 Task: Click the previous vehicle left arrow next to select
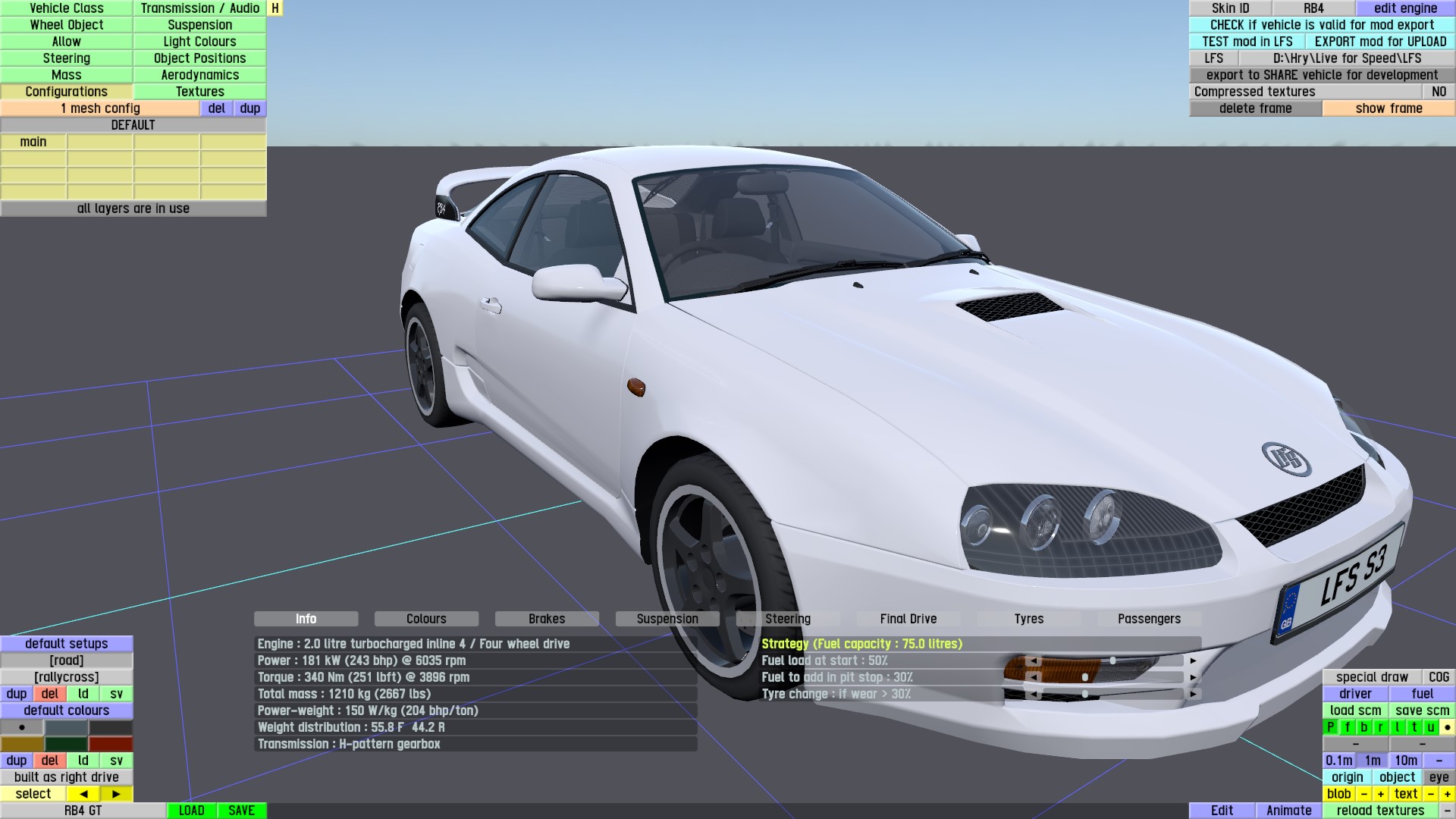point(83,794)
